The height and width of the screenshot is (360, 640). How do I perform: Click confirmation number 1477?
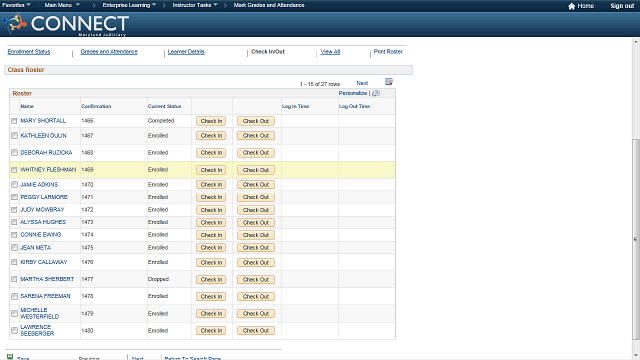point(87,279)
